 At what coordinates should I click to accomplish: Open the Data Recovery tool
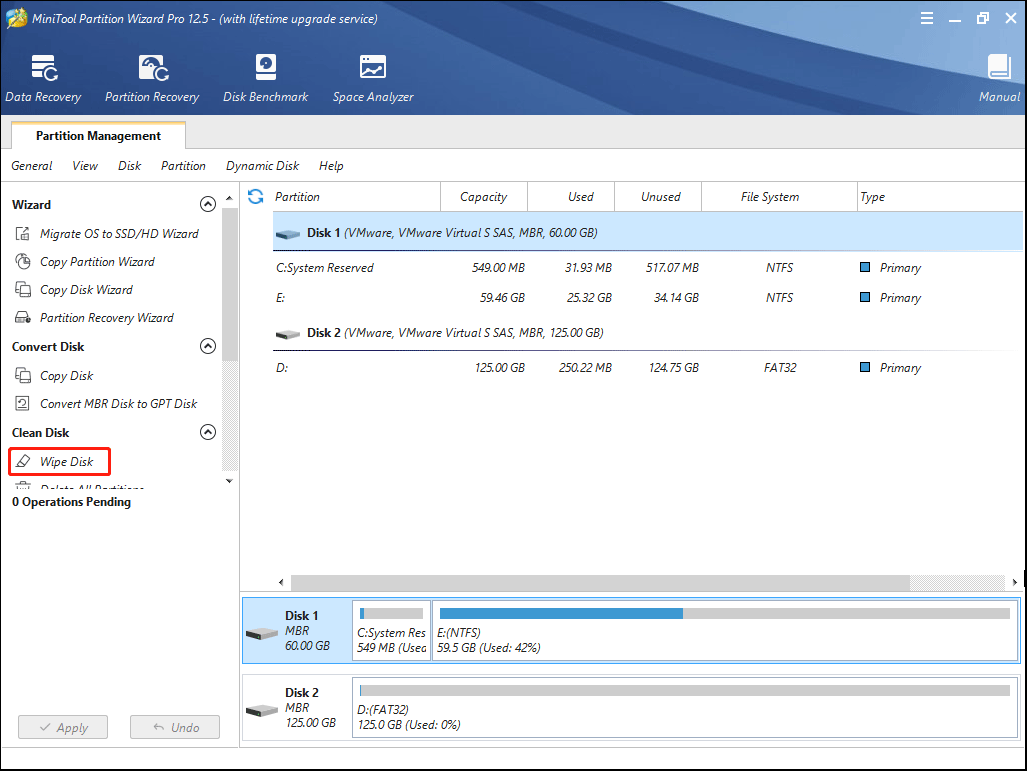[x=43, y=78]
